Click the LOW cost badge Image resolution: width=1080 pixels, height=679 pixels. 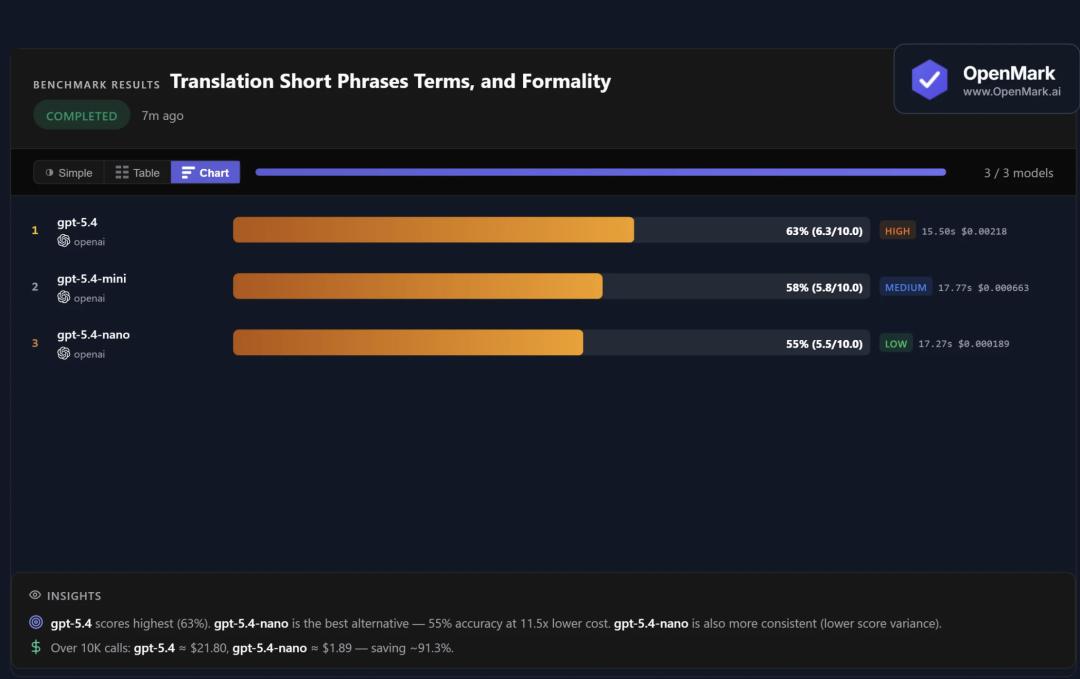pos(896,343)
